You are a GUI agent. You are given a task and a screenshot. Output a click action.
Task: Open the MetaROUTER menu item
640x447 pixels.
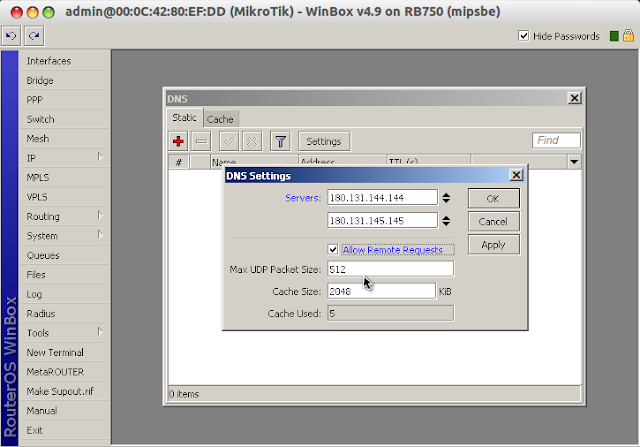(x=64, y=372)
